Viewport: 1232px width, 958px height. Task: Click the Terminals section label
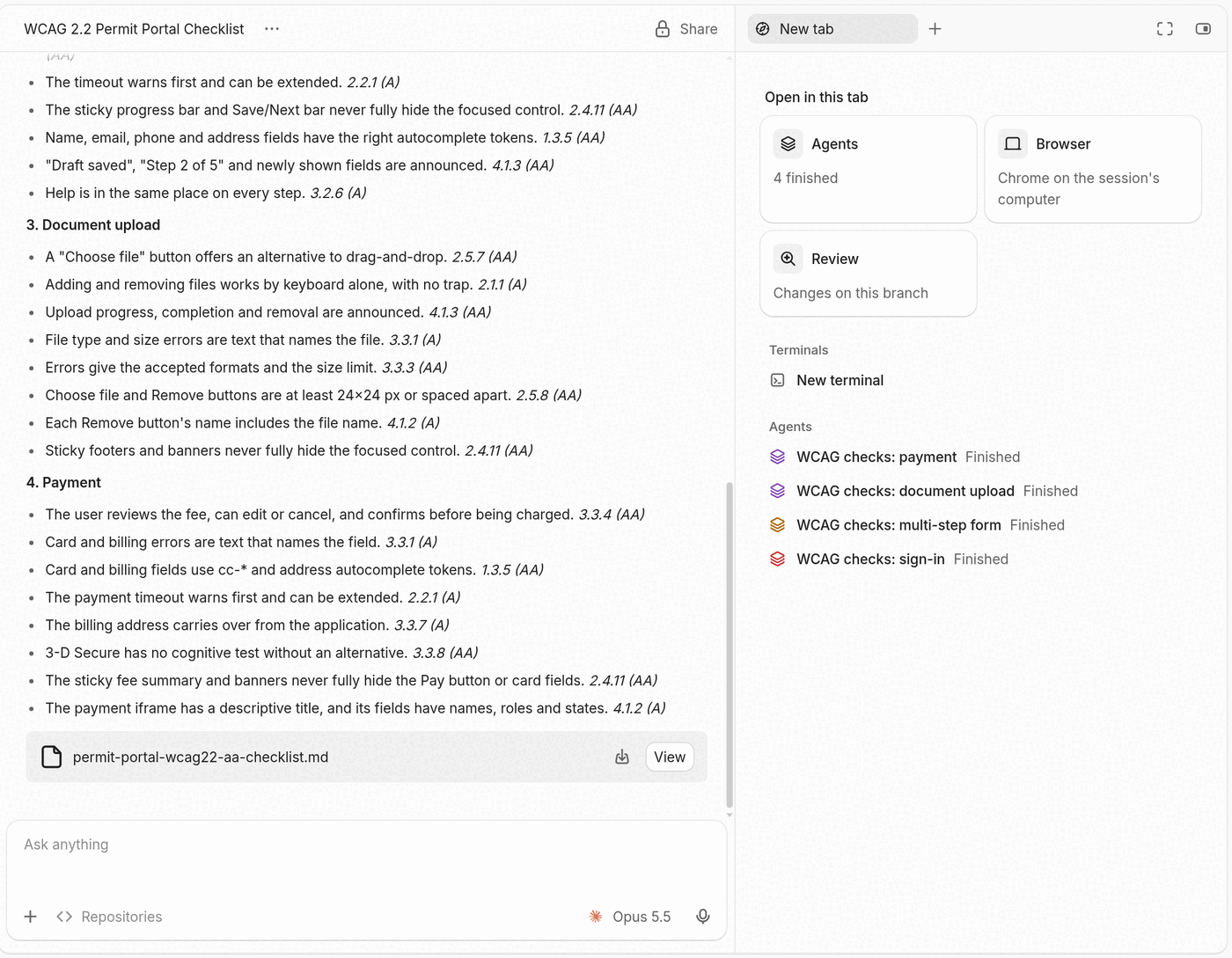coord(799,350)
